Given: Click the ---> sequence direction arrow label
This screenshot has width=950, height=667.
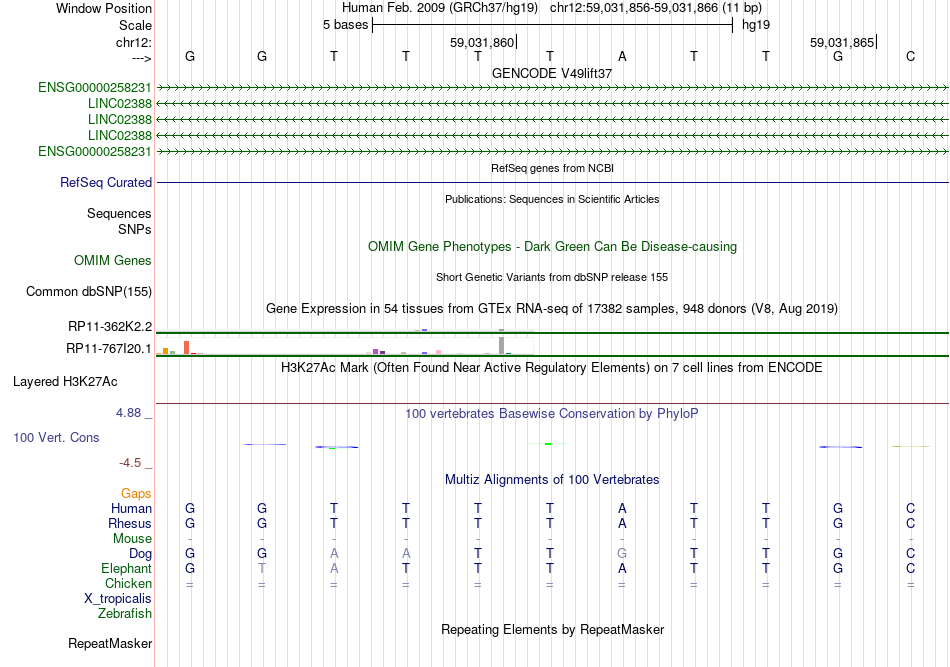Looking at the screenshot, I should (141, 58).
